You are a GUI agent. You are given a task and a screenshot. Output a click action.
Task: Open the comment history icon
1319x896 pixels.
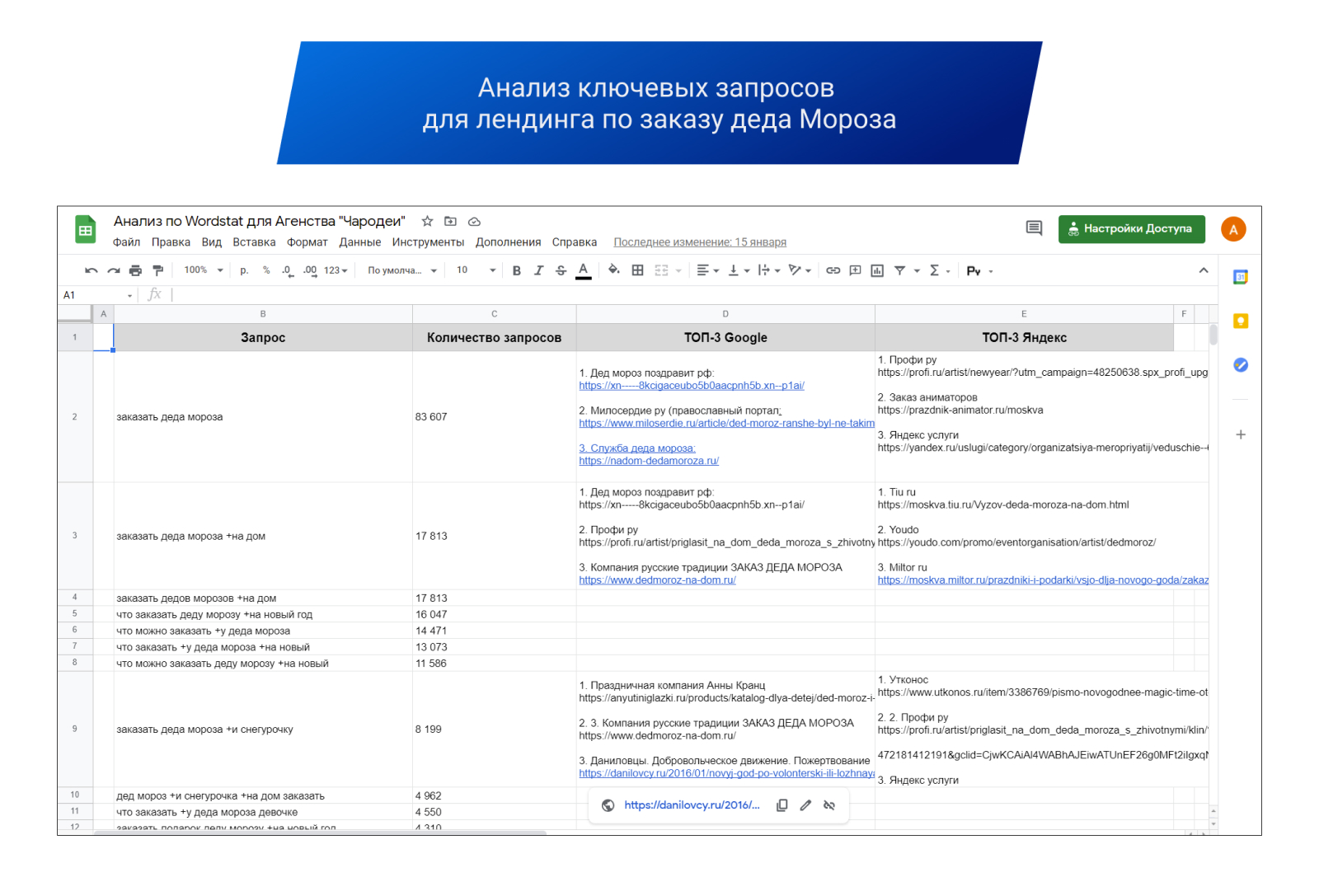pos(1034,228)
